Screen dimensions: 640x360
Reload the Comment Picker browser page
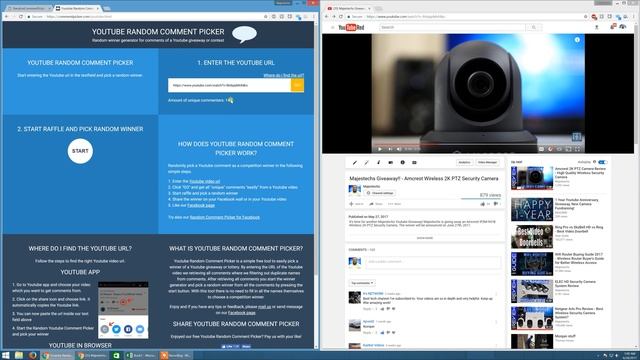20,17
